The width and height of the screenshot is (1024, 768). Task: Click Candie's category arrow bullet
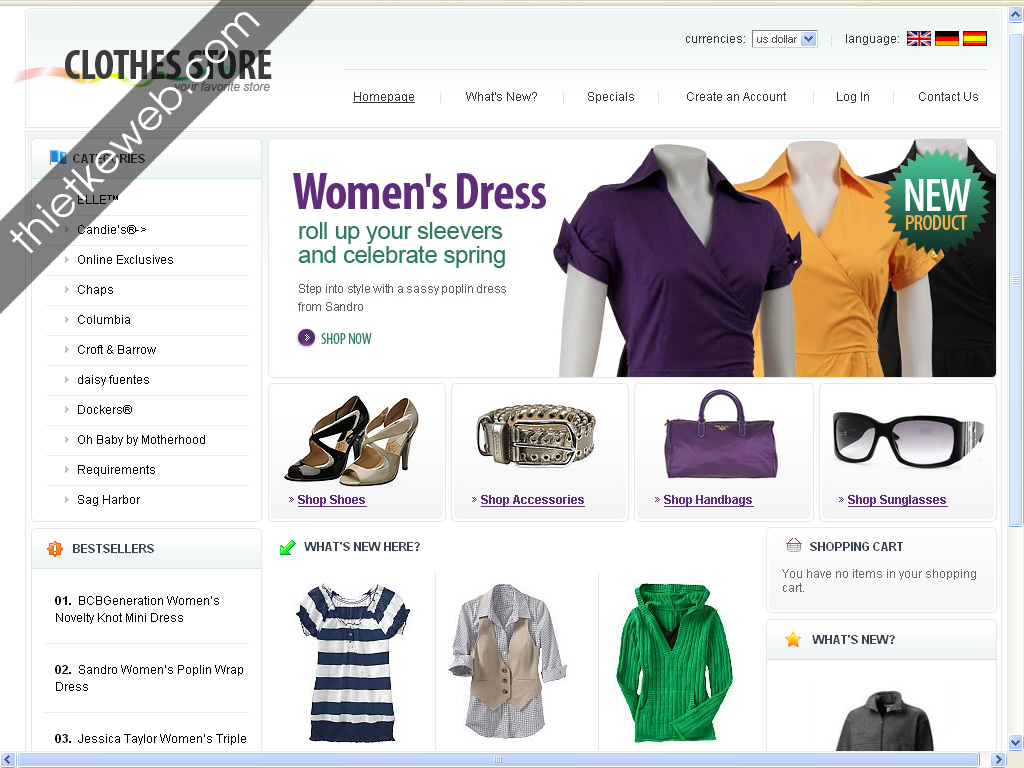pyautogui.click(x=67, y=229)
